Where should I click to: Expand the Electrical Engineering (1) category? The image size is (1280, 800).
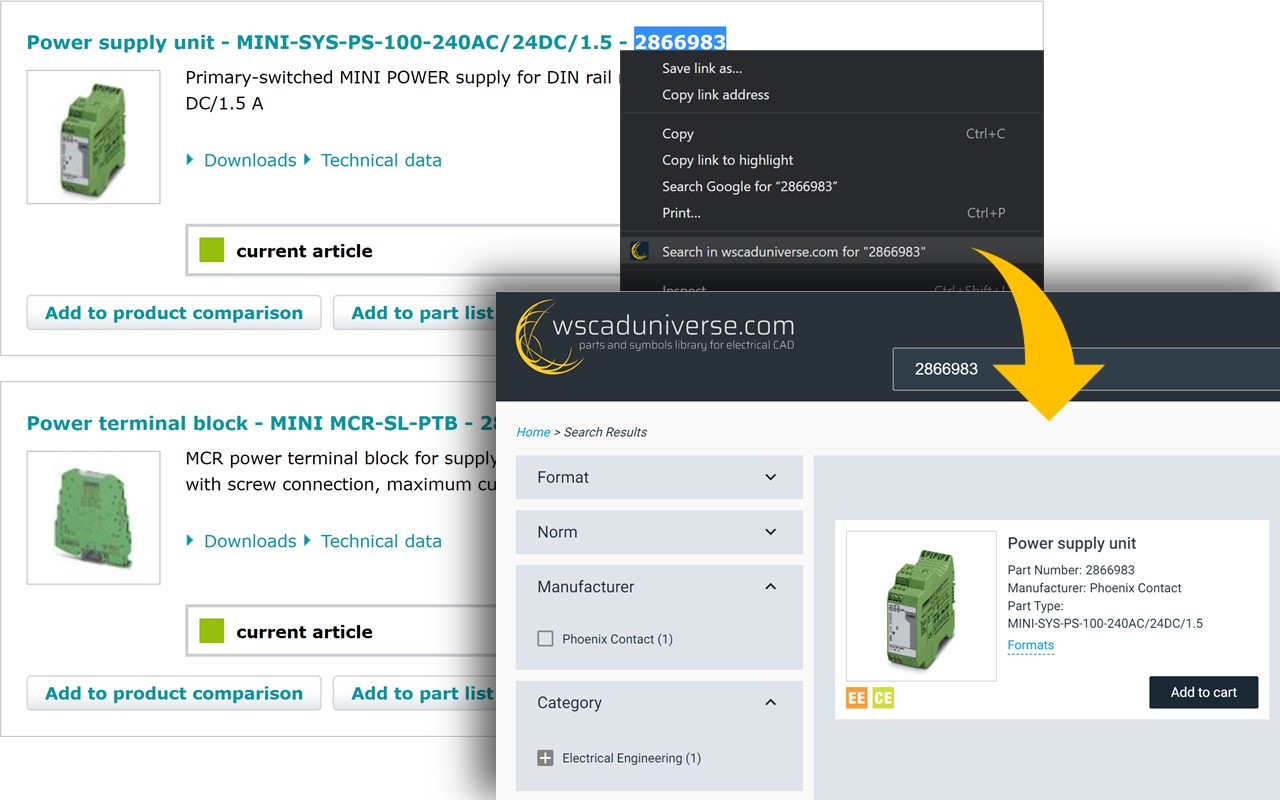545,758
